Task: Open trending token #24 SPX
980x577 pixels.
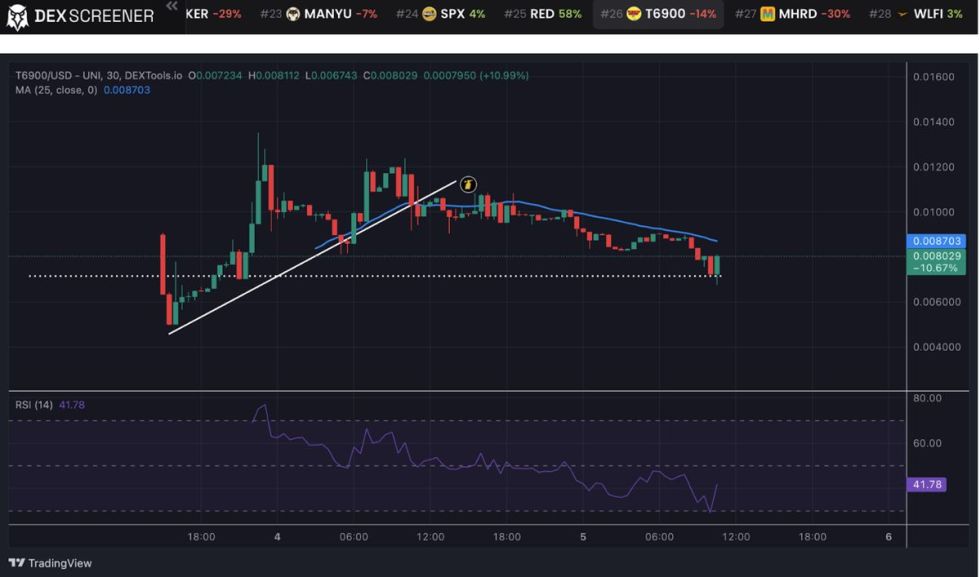Action: coord(441,14)
